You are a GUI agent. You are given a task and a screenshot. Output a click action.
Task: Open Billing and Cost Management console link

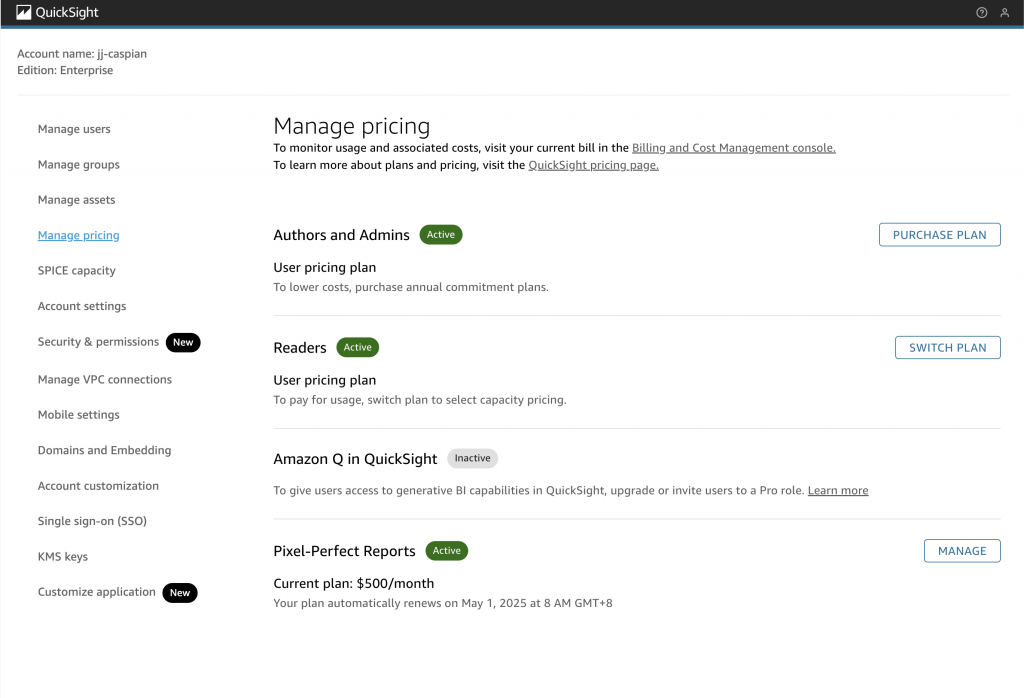point(733,148)
